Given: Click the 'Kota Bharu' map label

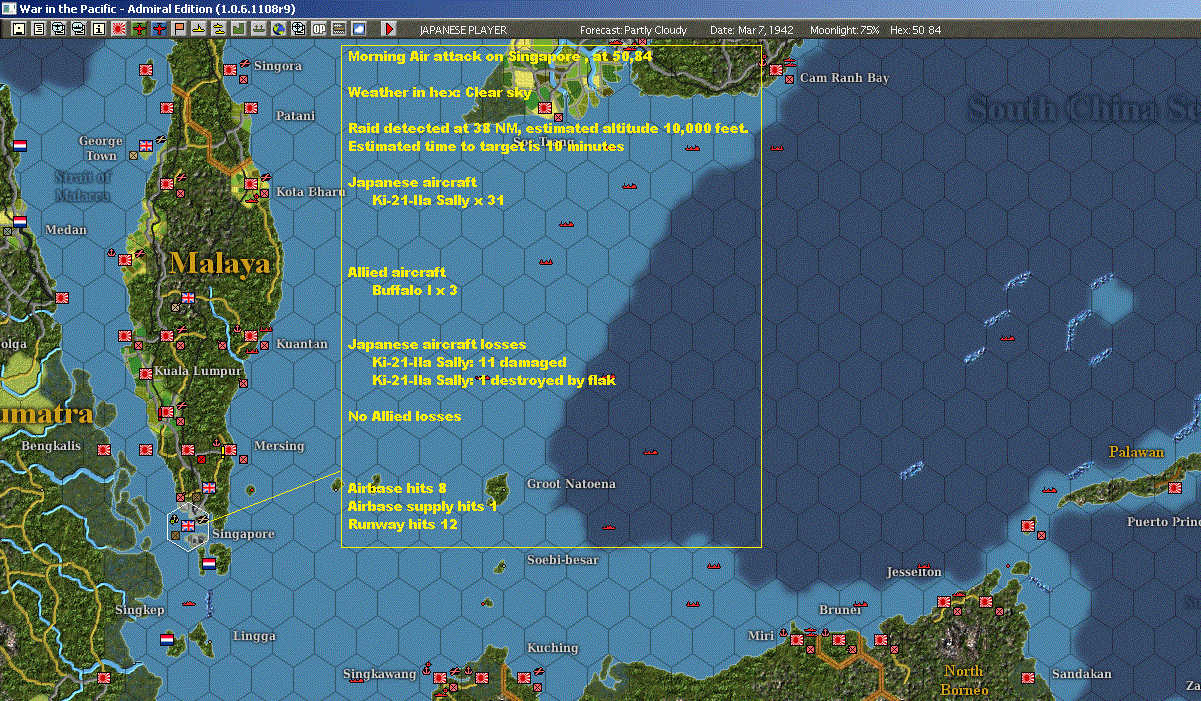Looking at the screenshot, I should point(310,191).
